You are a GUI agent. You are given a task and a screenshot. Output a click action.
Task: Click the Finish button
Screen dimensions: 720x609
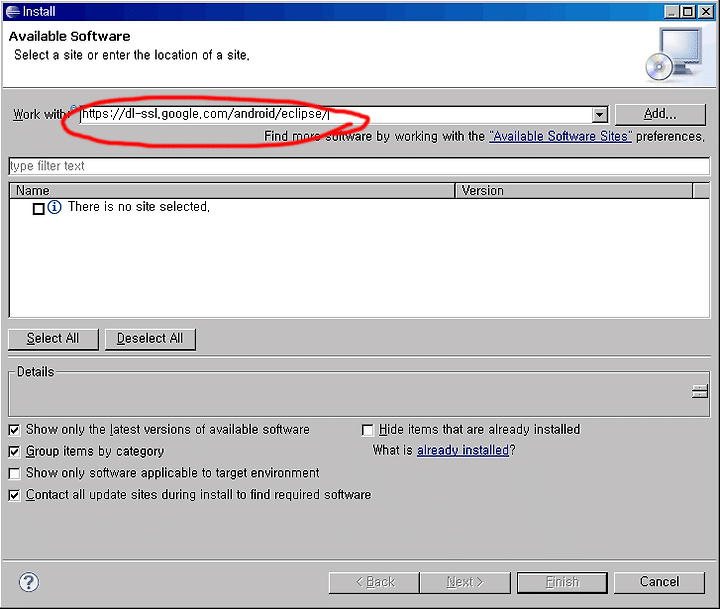point(562,582)
